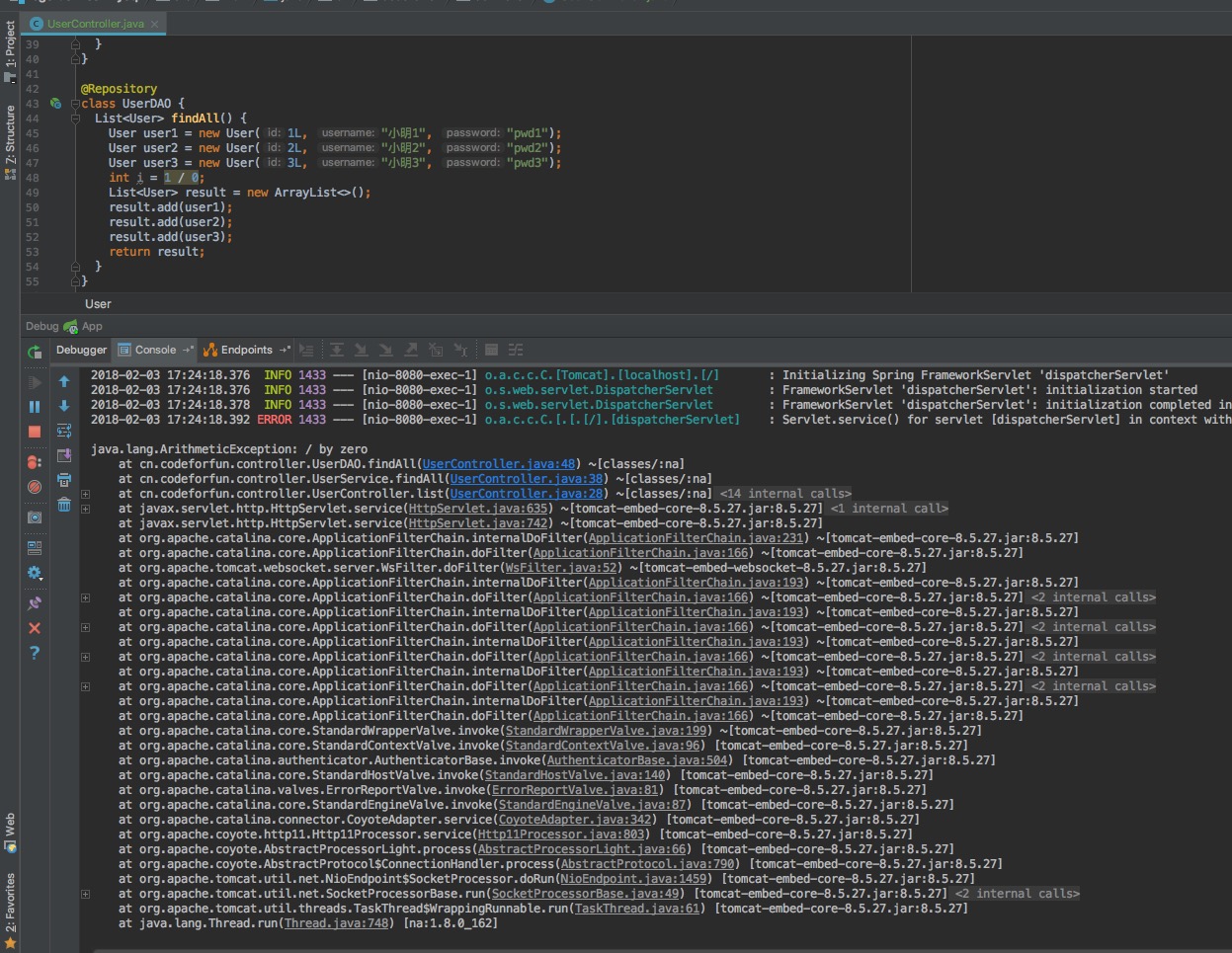Expand the '<1 internal call>' folded text
The width and height of the screenshot is (1232, 953).
click(x=889, y=509)
